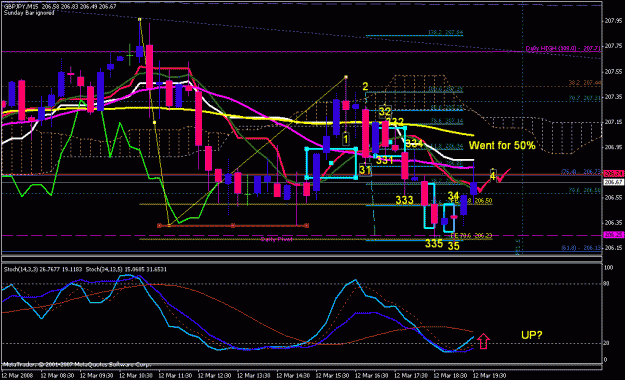
Task: Select the 'Went for 50%' text
Action: point(502,145)
